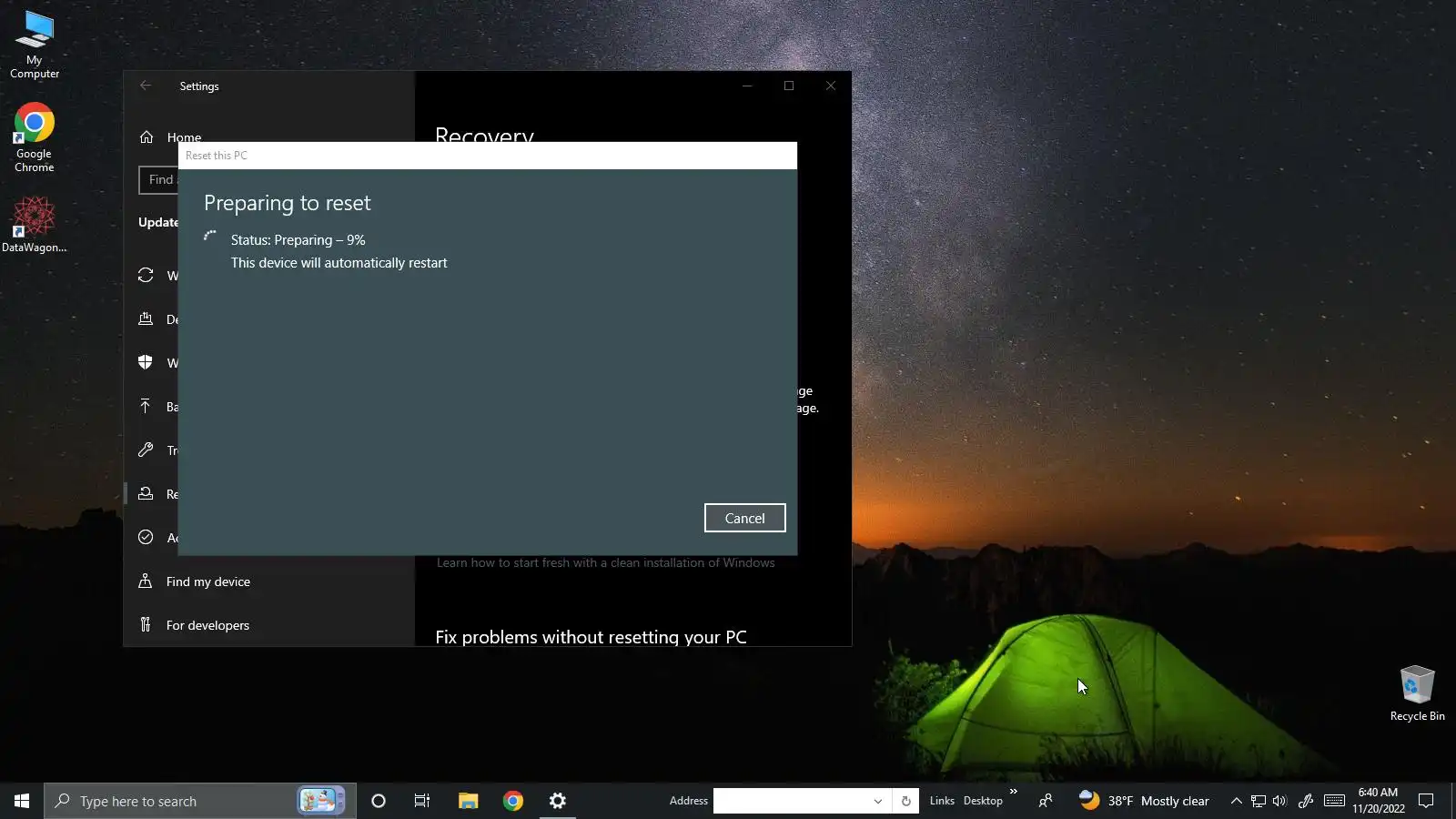This screenshot has width=1456, height=819.
Task: Click the Address bar refresh button
Action: click(905, 801)
